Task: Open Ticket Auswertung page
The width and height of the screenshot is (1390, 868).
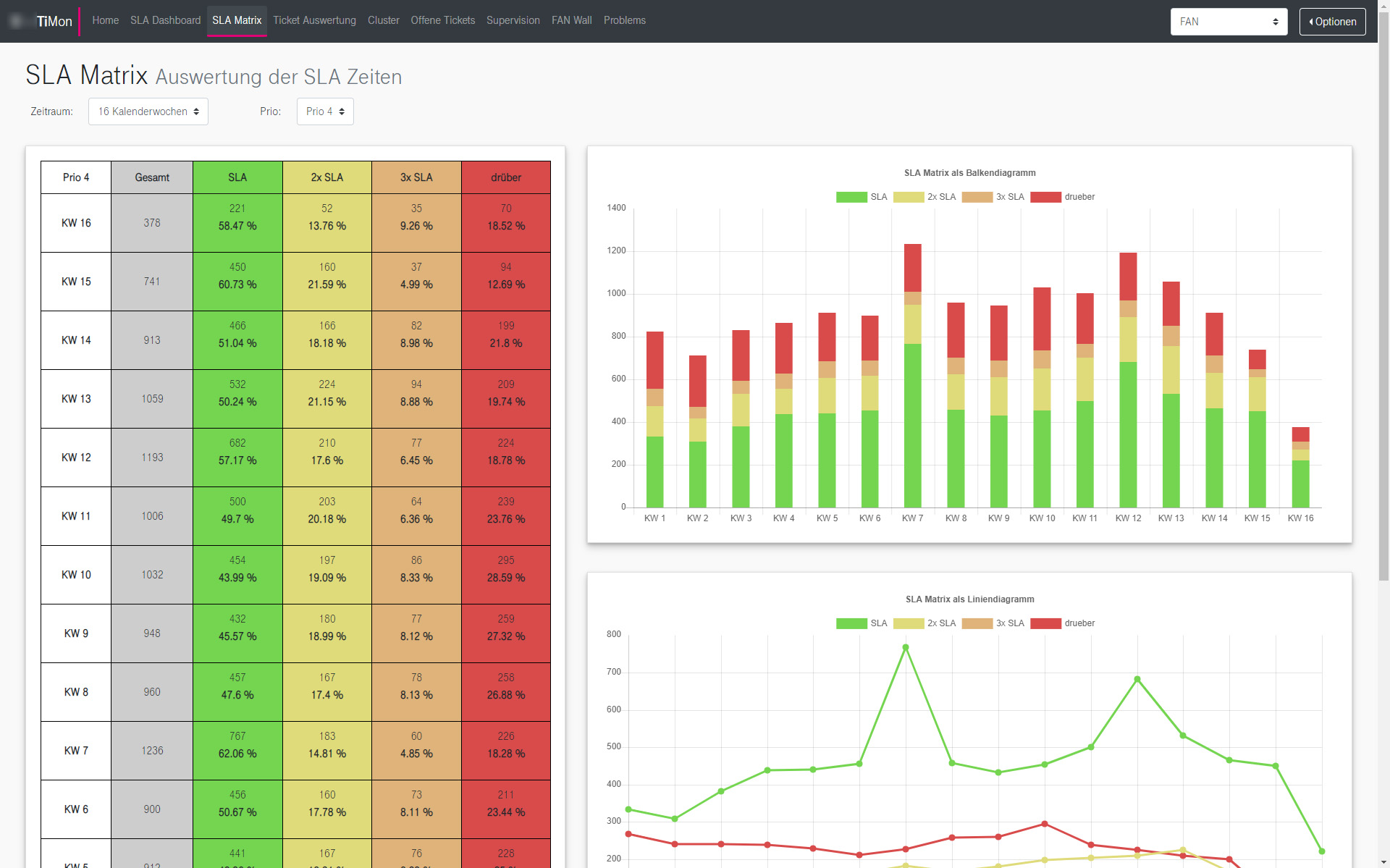Action: (314, 20)
